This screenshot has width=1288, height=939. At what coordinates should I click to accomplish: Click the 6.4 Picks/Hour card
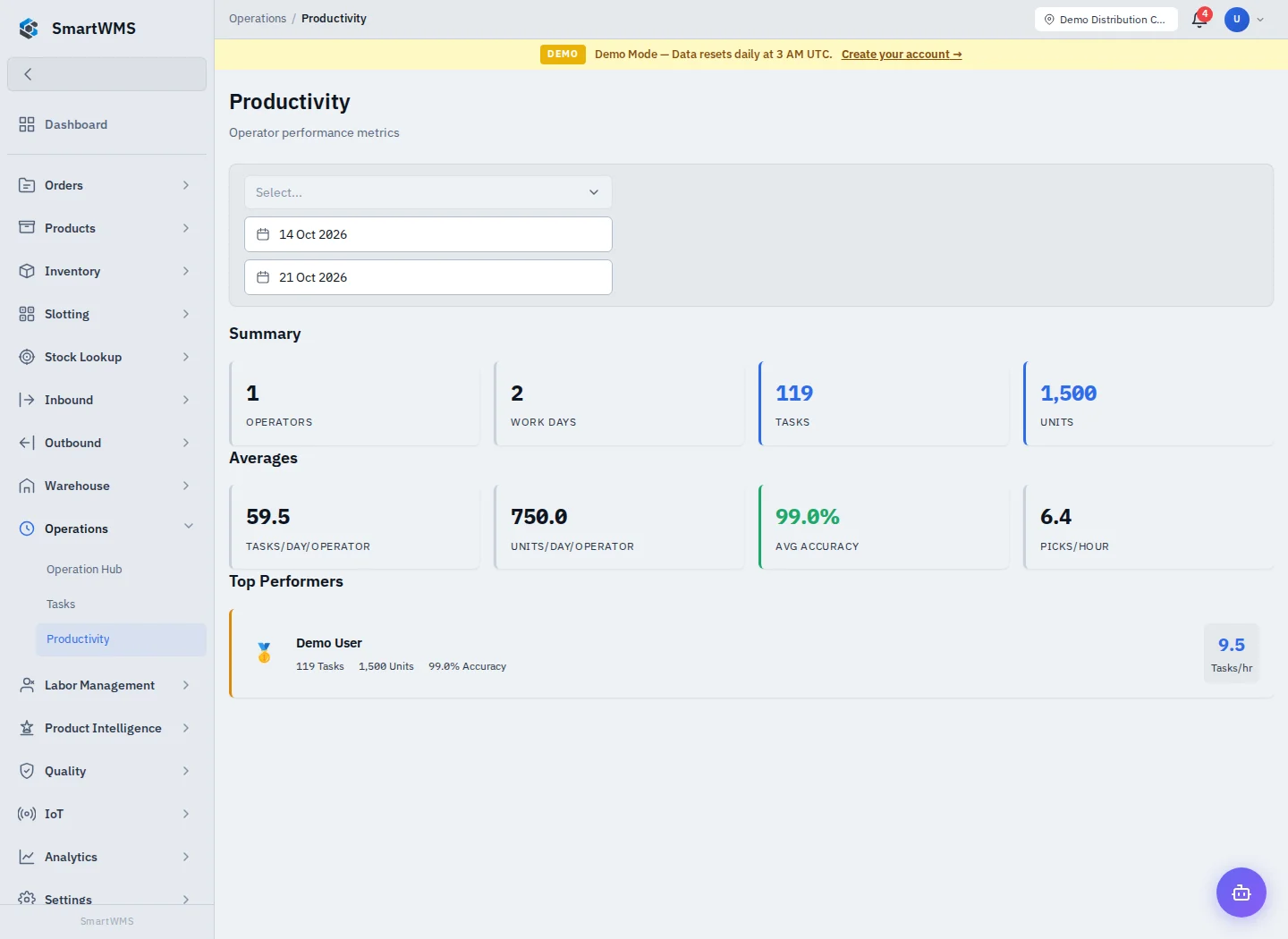pos(1148,527)
